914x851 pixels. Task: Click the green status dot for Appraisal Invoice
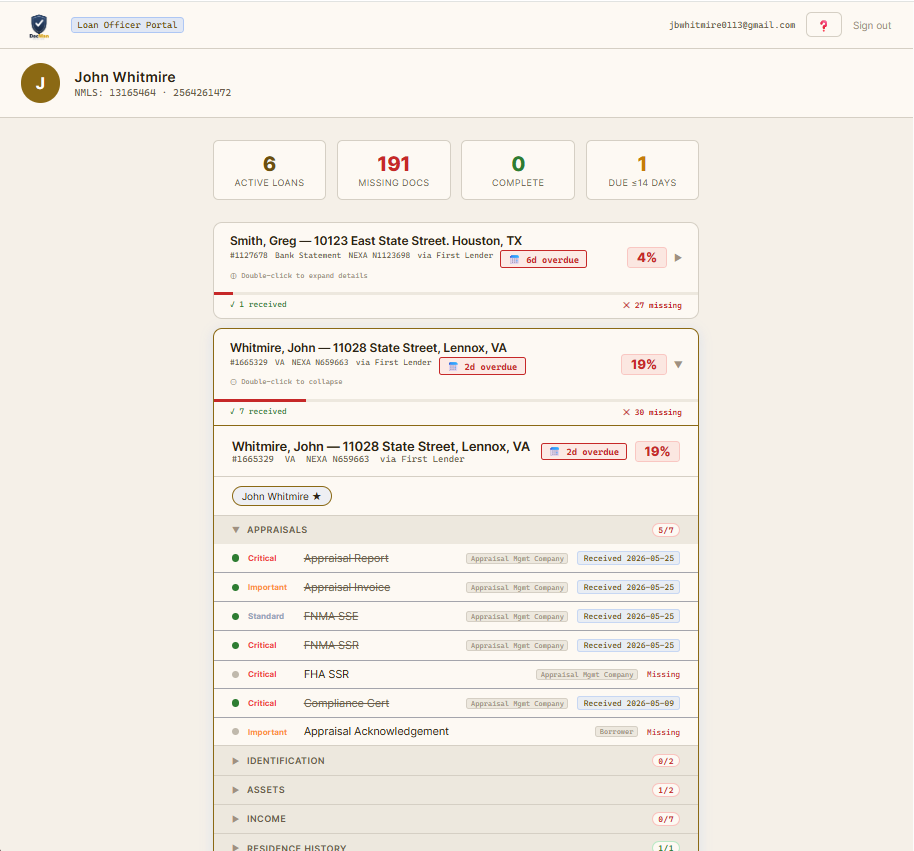pos(235,587)
